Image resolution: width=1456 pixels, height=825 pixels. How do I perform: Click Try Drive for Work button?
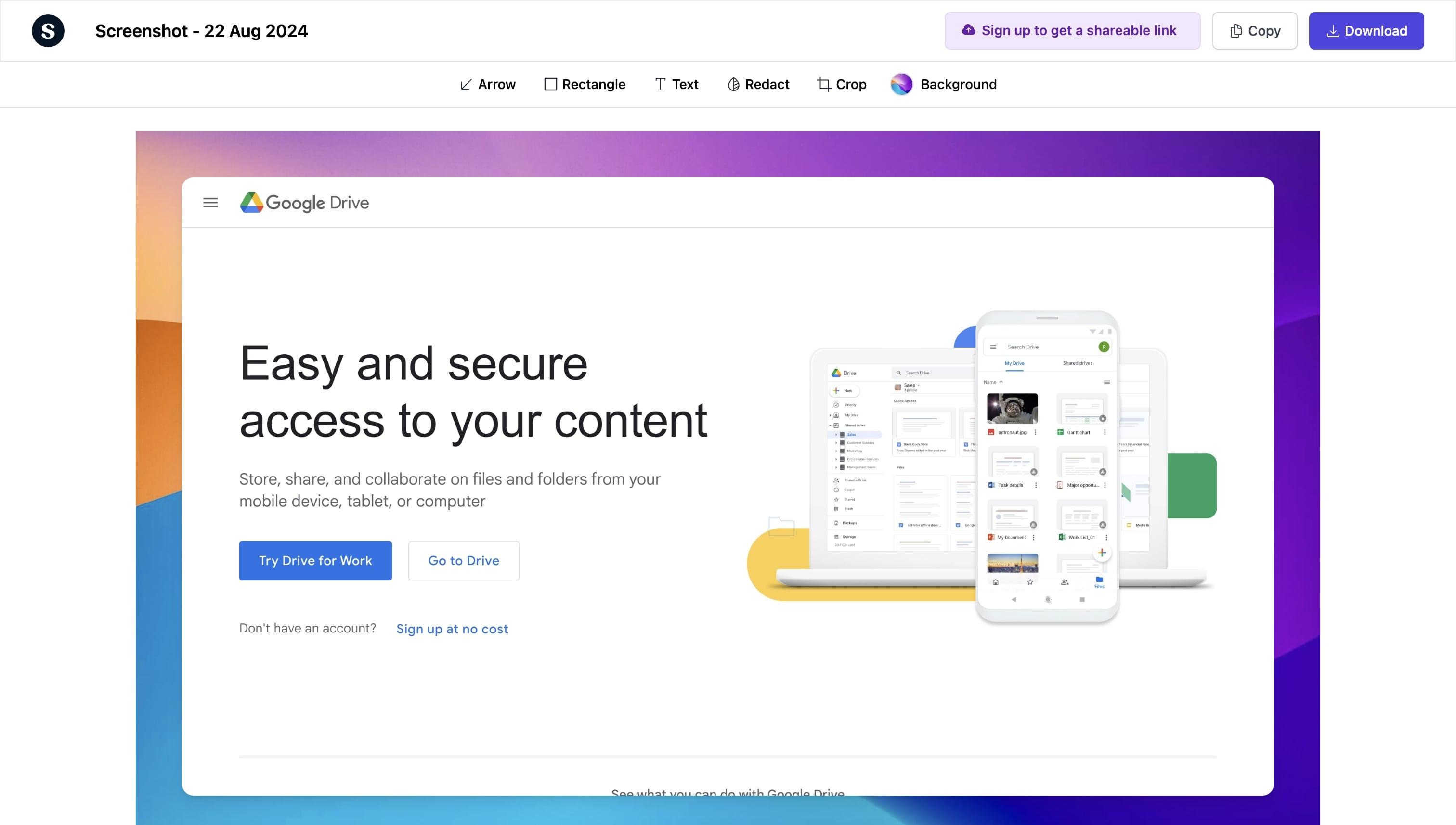click(315, 560)
